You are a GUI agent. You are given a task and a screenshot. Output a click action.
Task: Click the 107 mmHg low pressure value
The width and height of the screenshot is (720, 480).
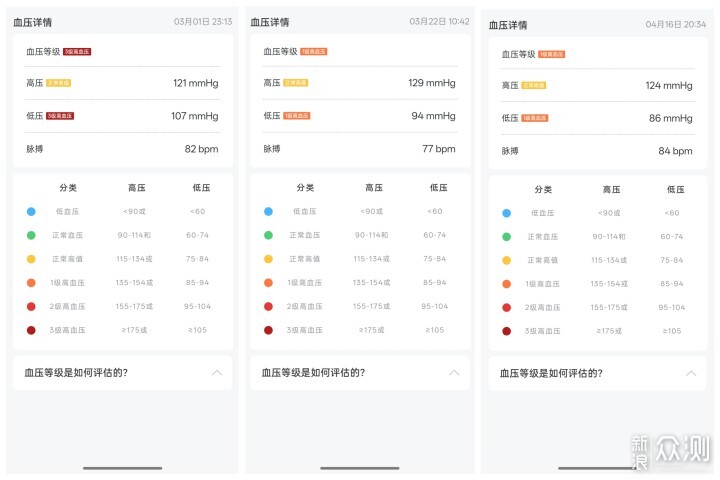pyautogui.click(x=195, y=116)
